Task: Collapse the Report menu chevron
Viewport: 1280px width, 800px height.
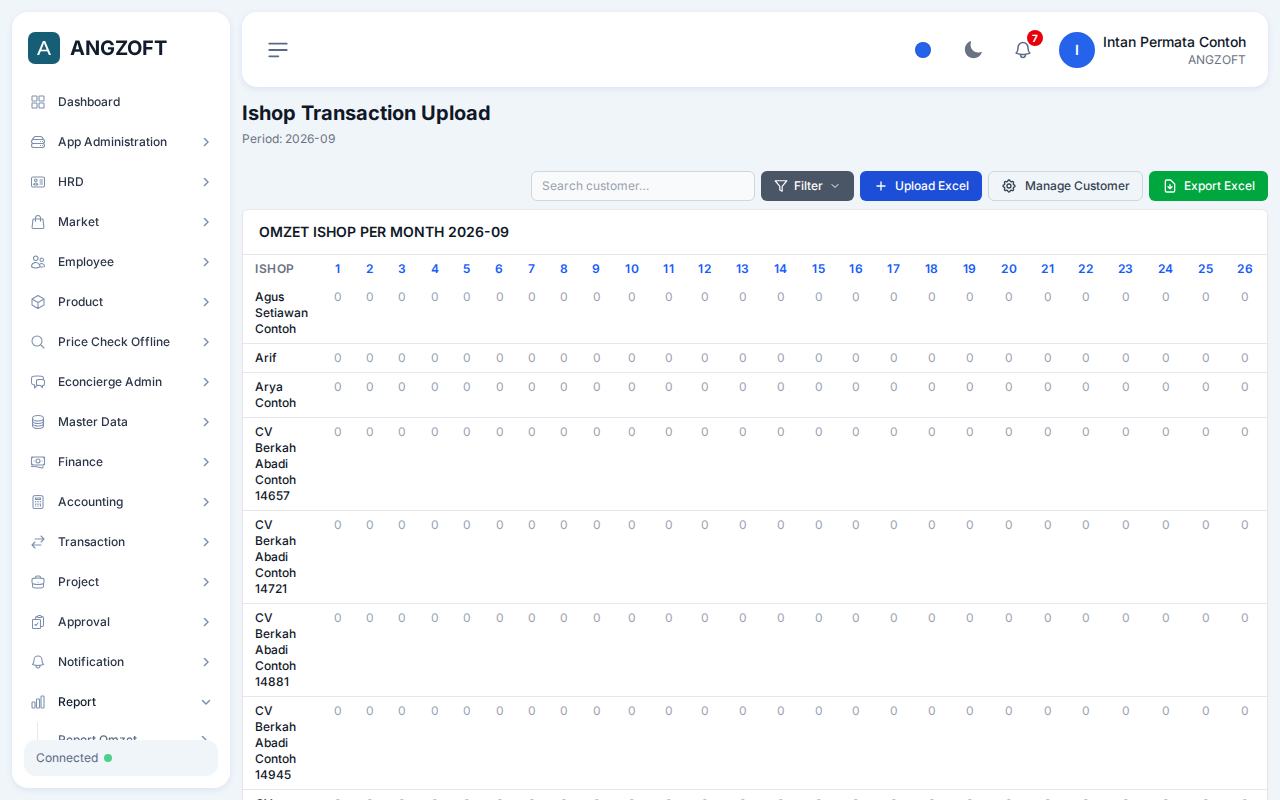Action: click(206, 702)
